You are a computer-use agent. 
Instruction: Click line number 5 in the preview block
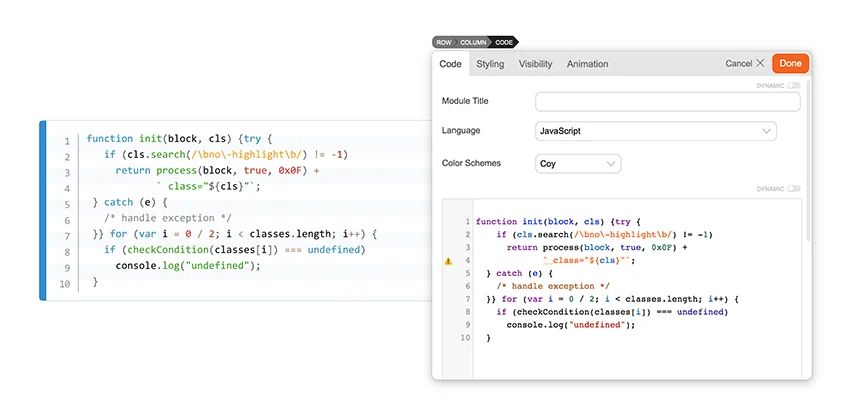pyautogui.click(x=67, y=205)
